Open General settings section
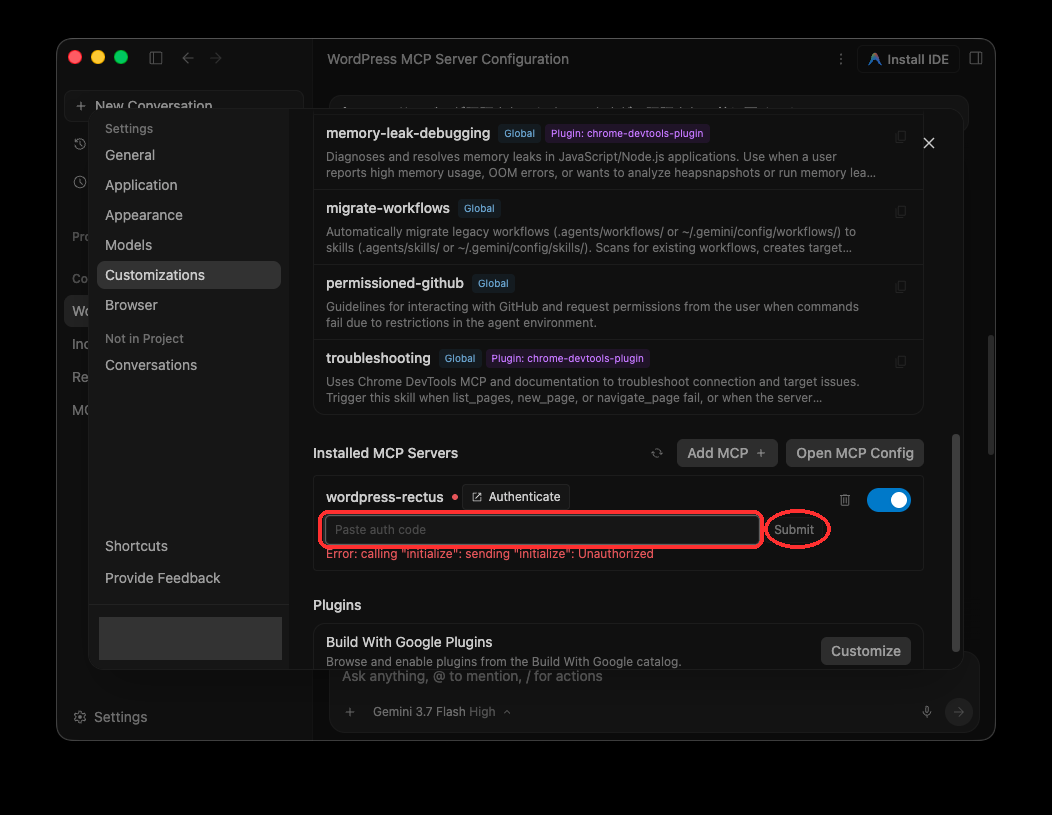This screenshot has width=1052, height=815. pos(189,155)
